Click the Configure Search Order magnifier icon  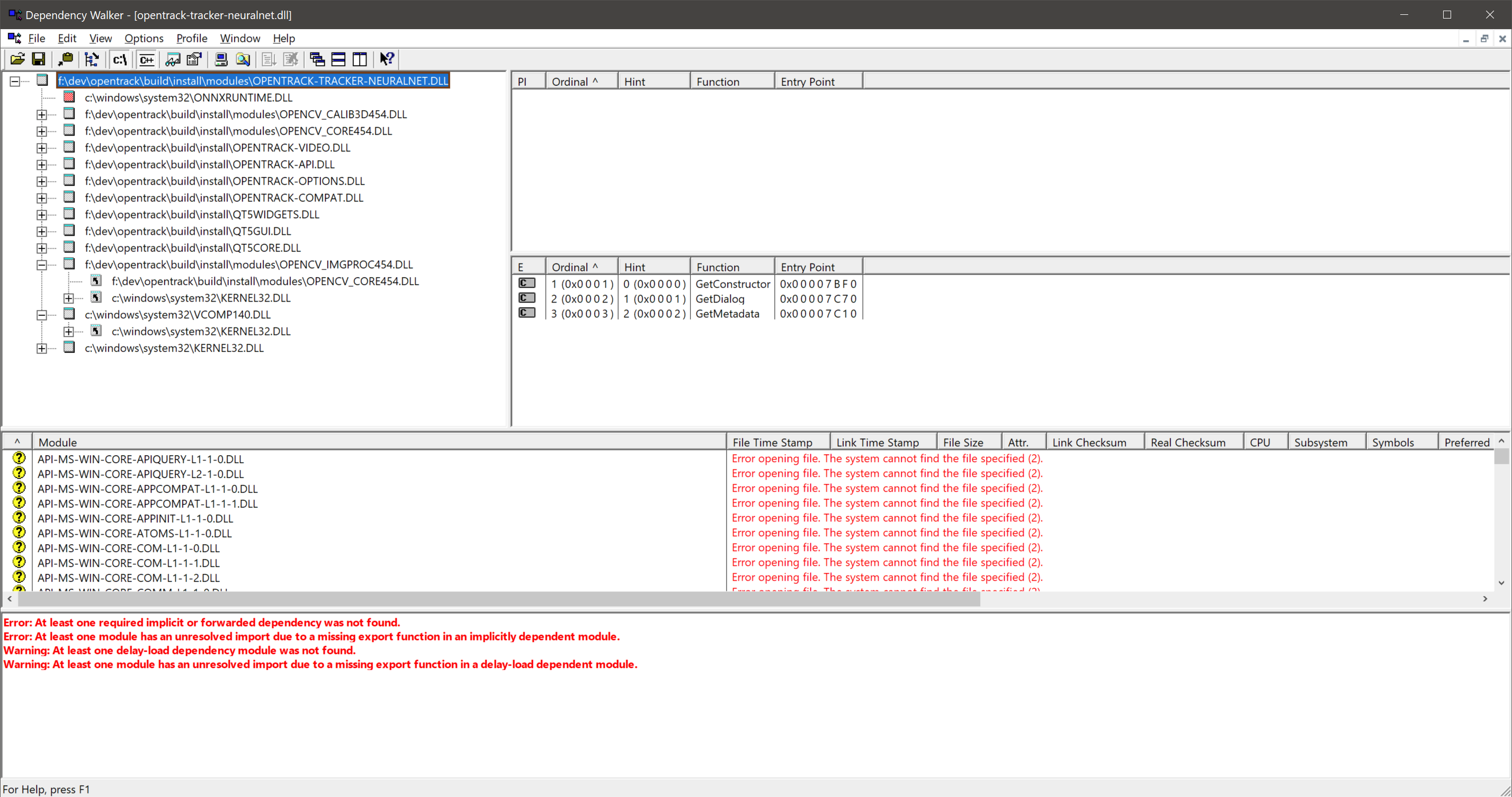point(243,59)
